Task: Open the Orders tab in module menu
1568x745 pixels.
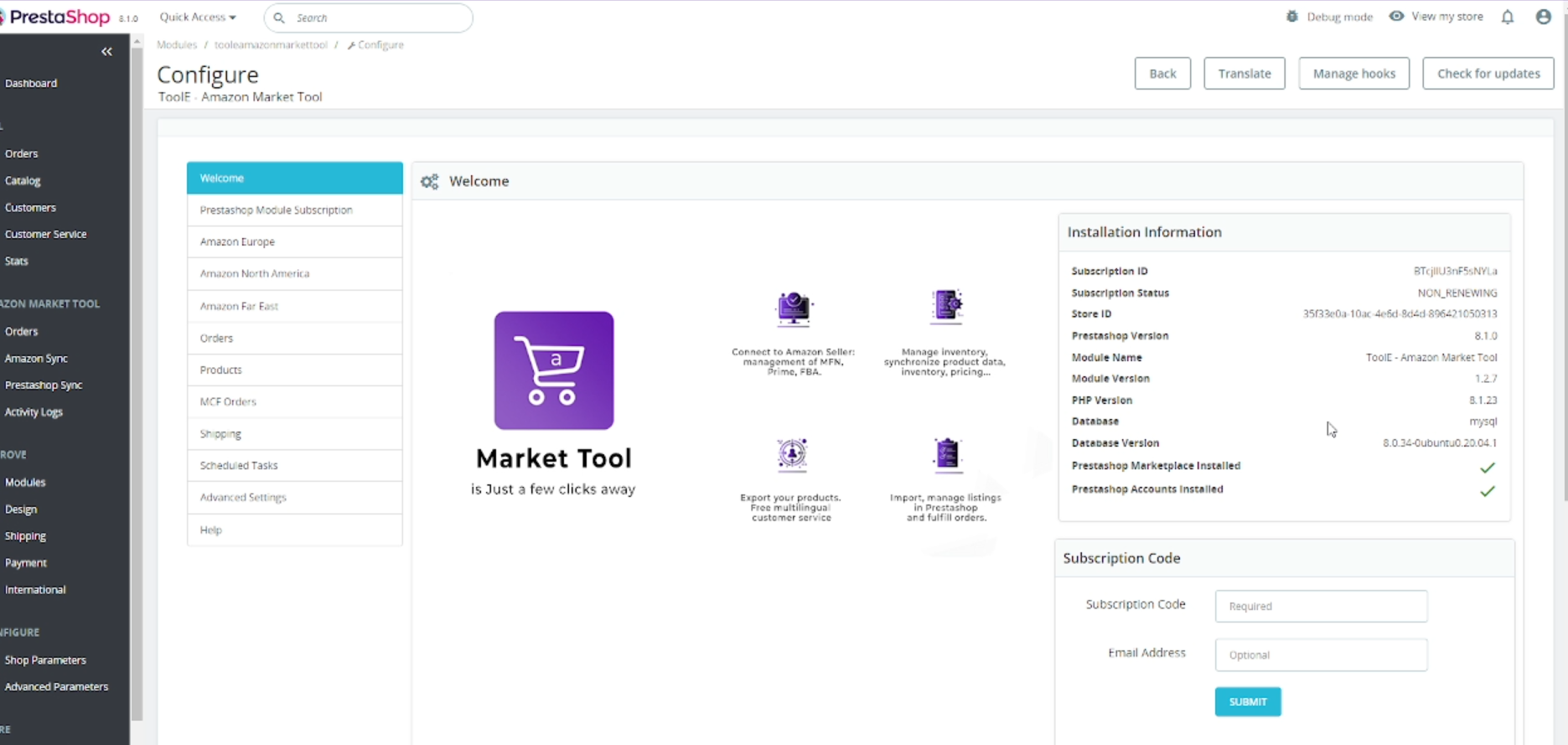Action: point(295,339)
